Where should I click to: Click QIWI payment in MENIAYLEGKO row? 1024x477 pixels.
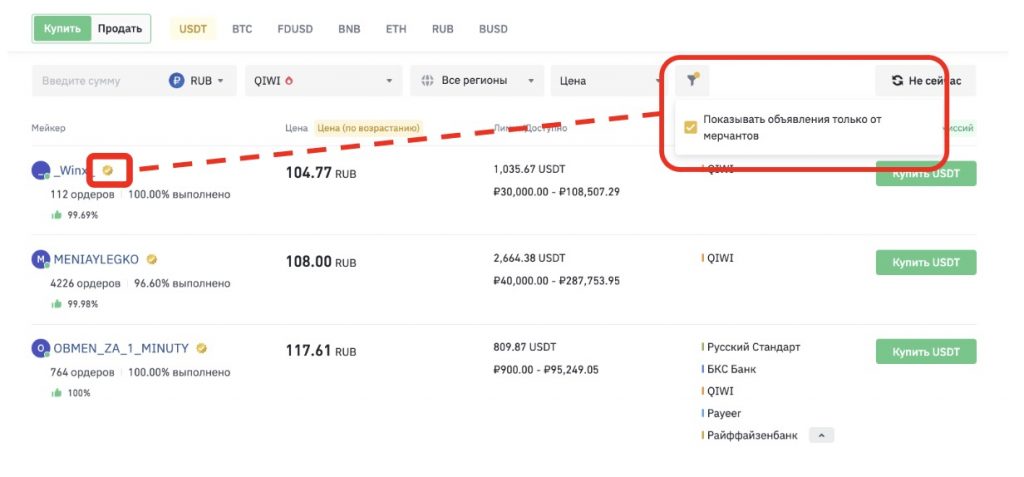(x=720, y=258)
